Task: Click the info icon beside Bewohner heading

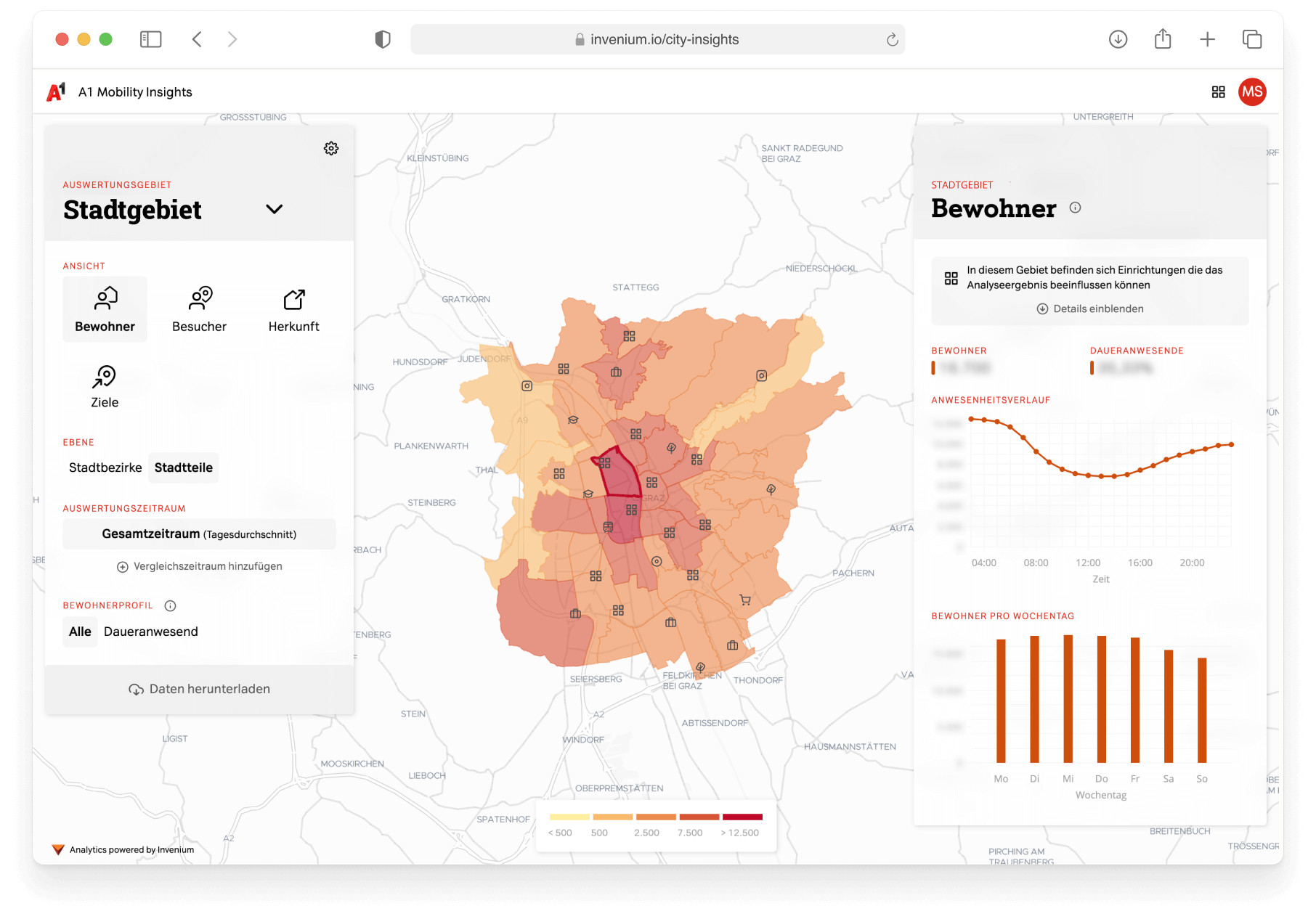Action: coord(1075,208)
